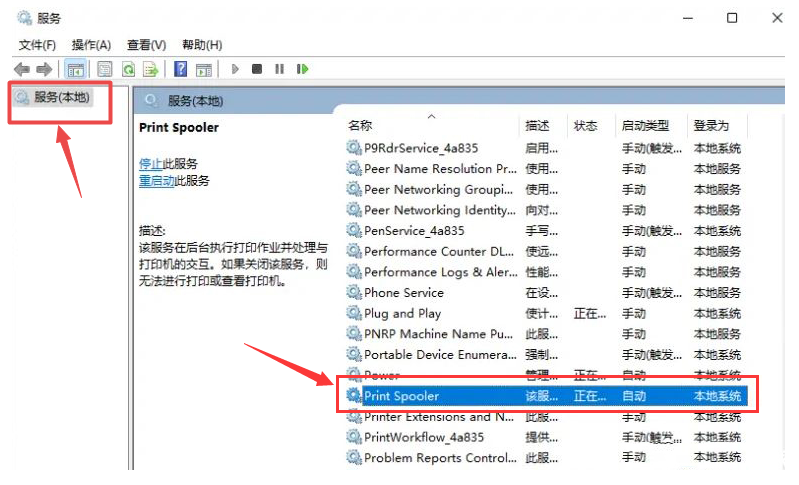Click the gear icon beside PenService_4a835
Viewport: 799px width, 485px height.
coord(354,230)
